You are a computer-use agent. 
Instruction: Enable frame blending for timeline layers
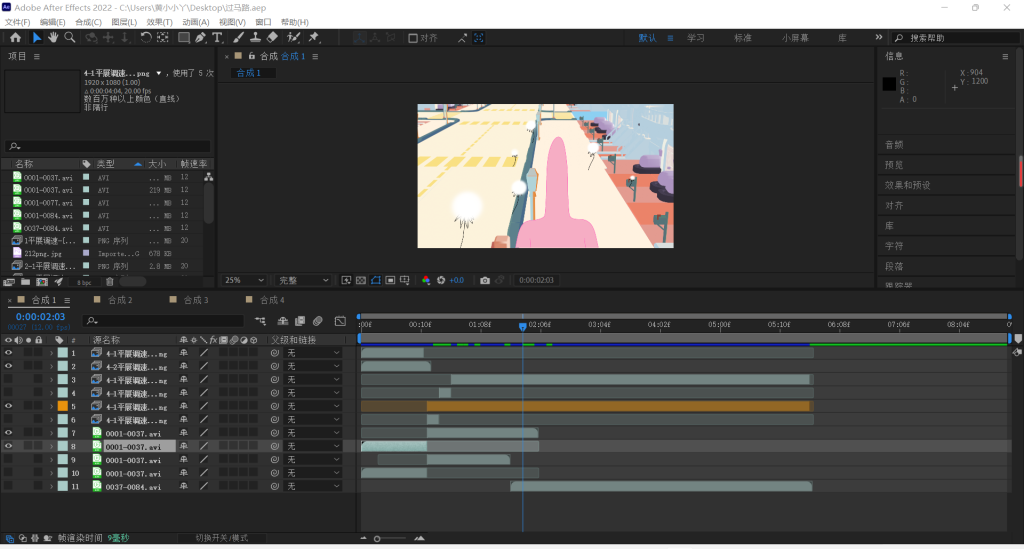(x=300, y=321)
